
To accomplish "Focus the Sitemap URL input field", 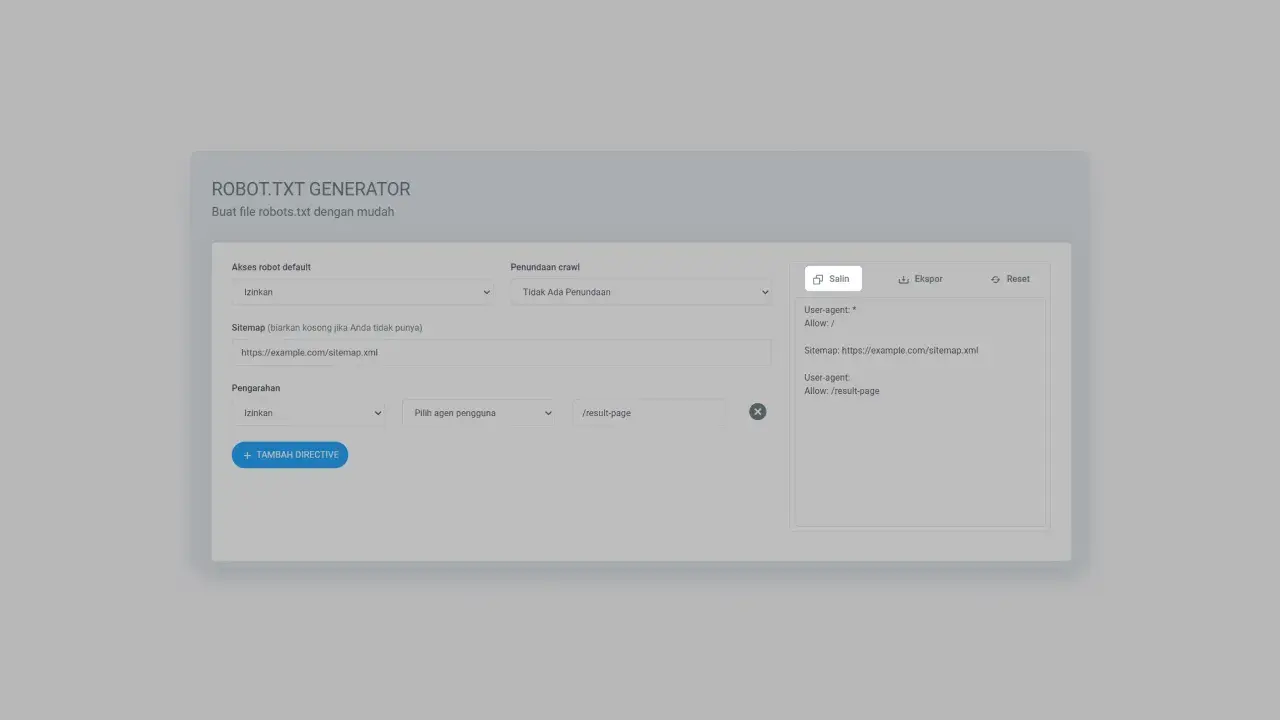I will coord(500,352).
